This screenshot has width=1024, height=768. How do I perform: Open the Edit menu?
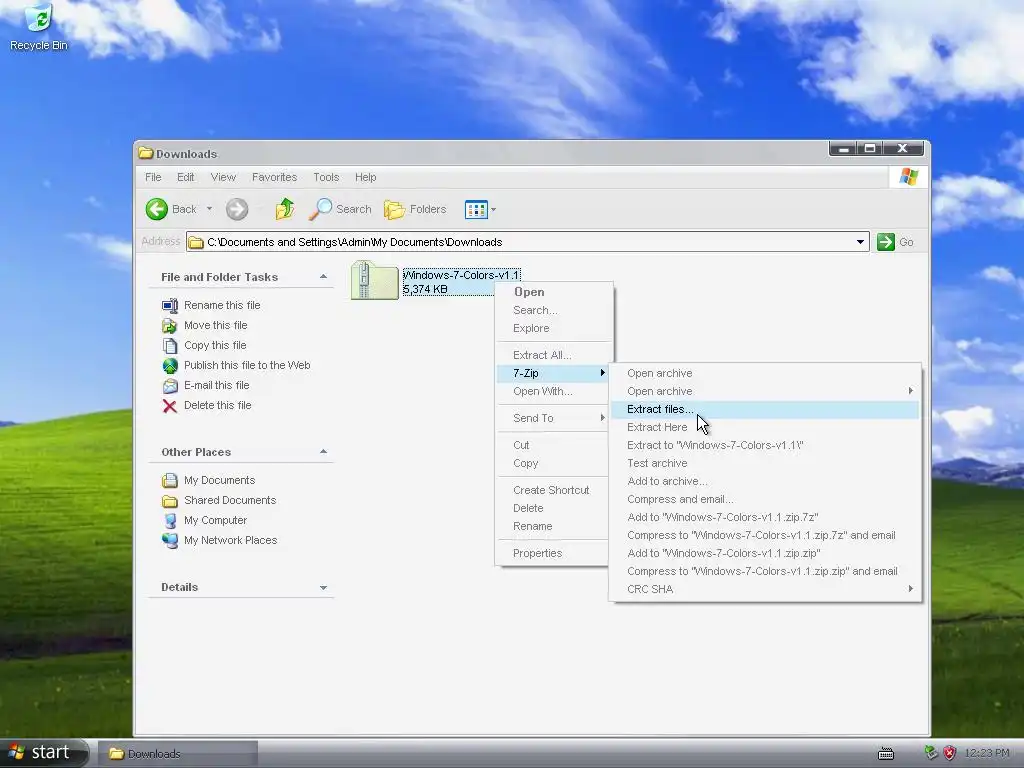pyautogui.click(x=185, y=177)
